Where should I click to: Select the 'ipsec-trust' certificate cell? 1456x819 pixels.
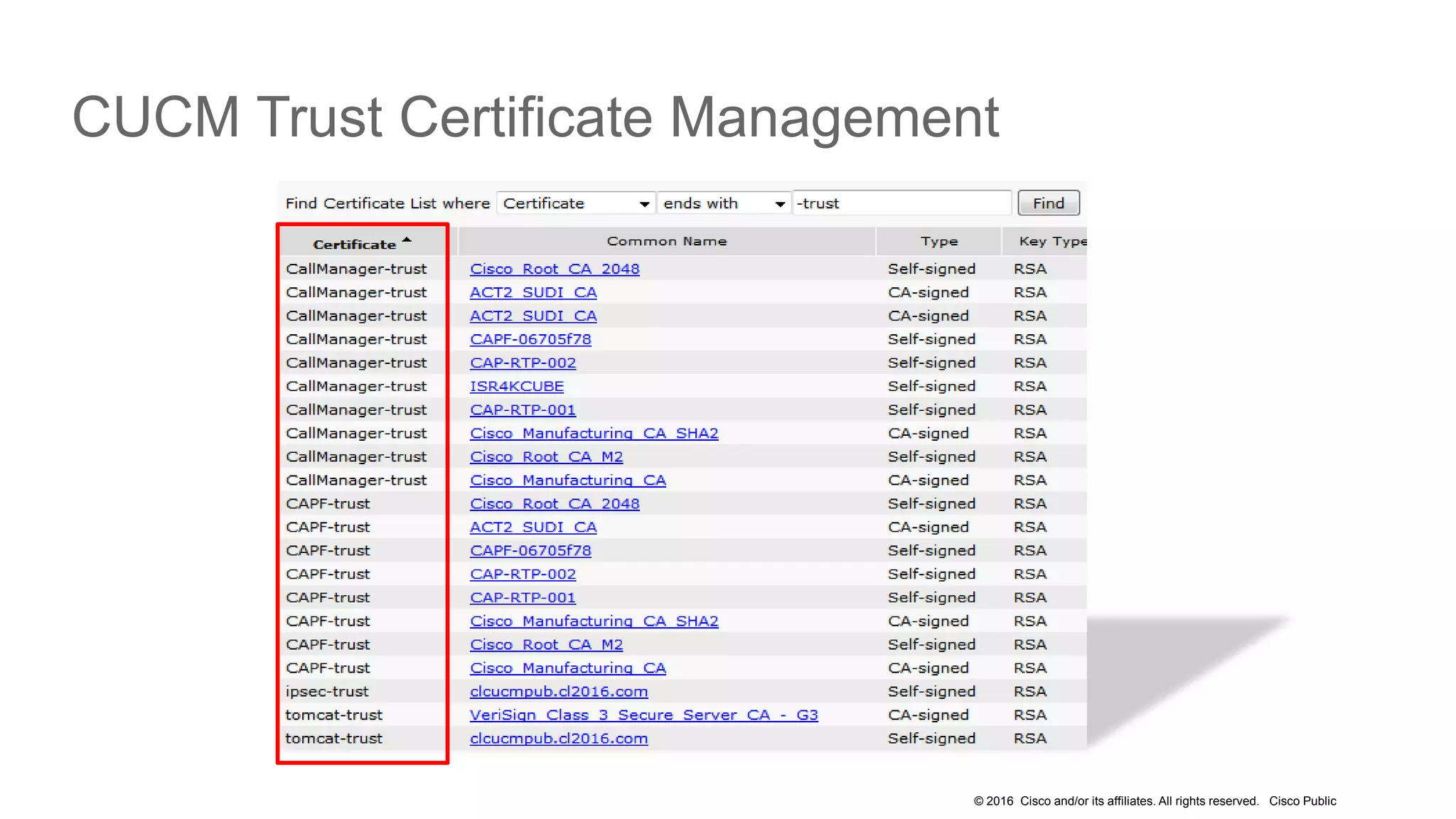(327, 691)
